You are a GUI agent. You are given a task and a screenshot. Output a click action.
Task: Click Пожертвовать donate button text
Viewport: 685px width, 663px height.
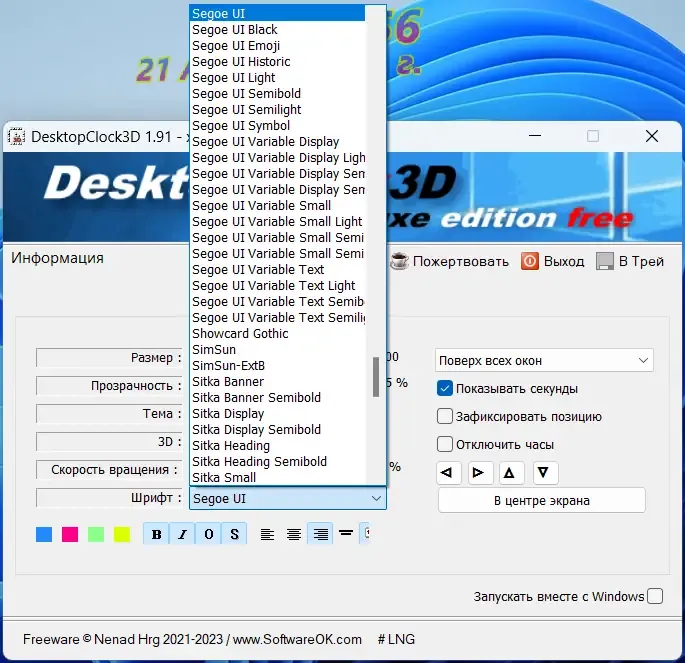pyautogui.click(x=460, y=261)
